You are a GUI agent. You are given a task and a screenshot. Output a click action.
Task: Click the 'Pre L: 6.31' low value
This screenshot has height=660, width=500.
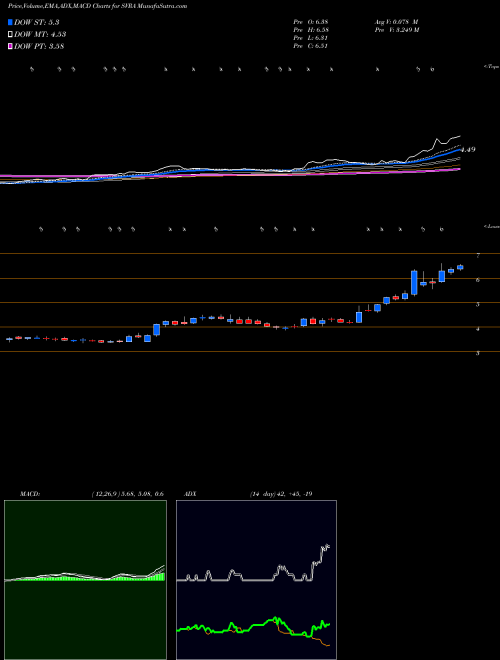click(311, 38)
